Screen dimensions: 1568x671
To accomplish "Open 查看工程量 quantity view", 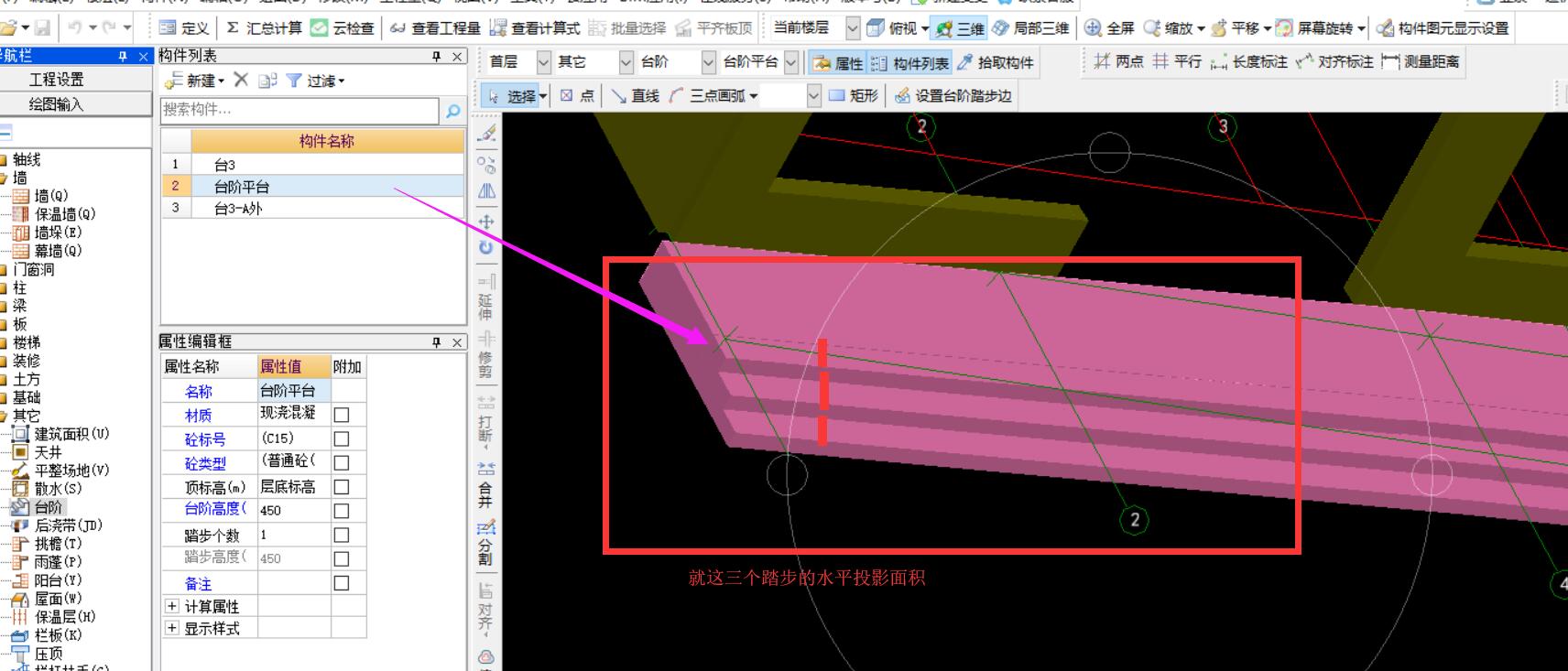I will (434, 27).
